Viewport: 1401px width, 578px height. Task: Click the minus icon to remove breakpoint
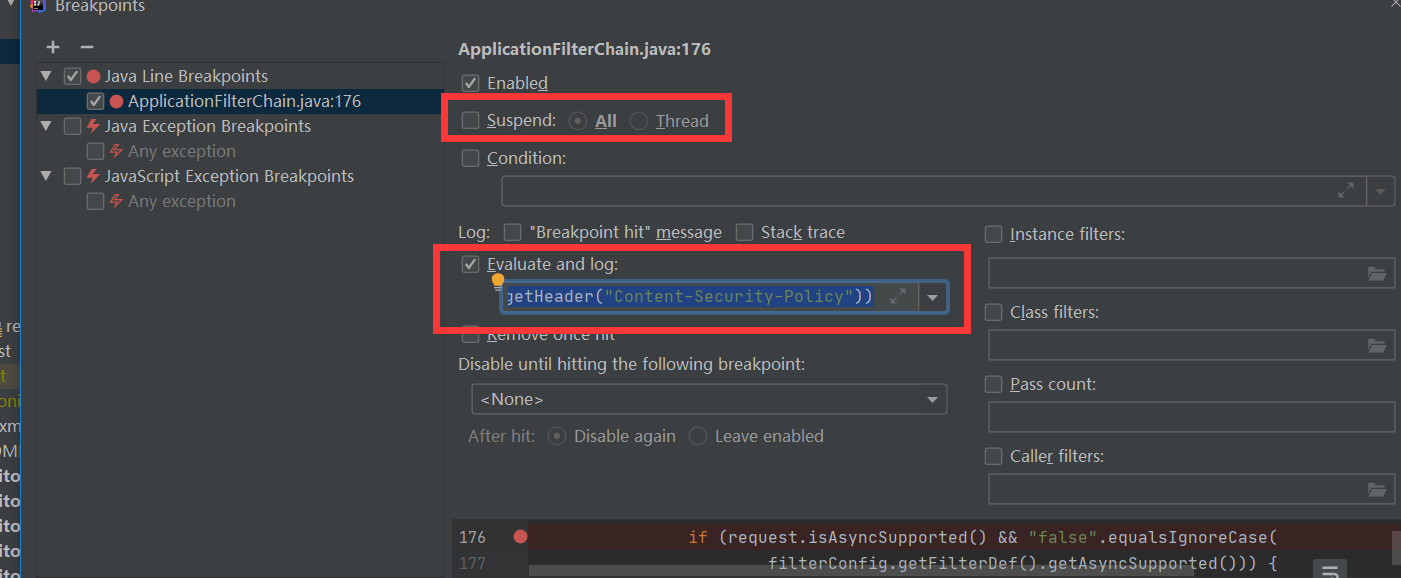tap(87, 47)
